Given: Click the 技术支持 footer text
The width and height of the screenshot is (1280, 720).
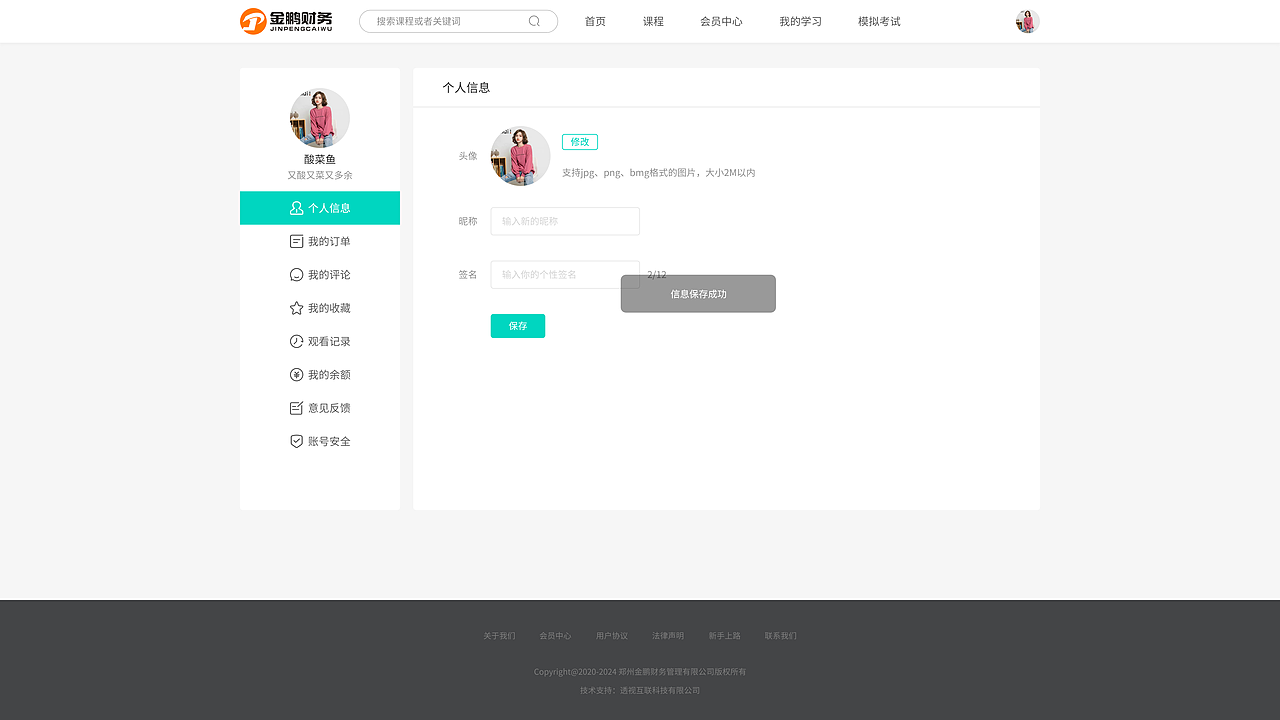Looking at the screenshot, I should point(640,690).
